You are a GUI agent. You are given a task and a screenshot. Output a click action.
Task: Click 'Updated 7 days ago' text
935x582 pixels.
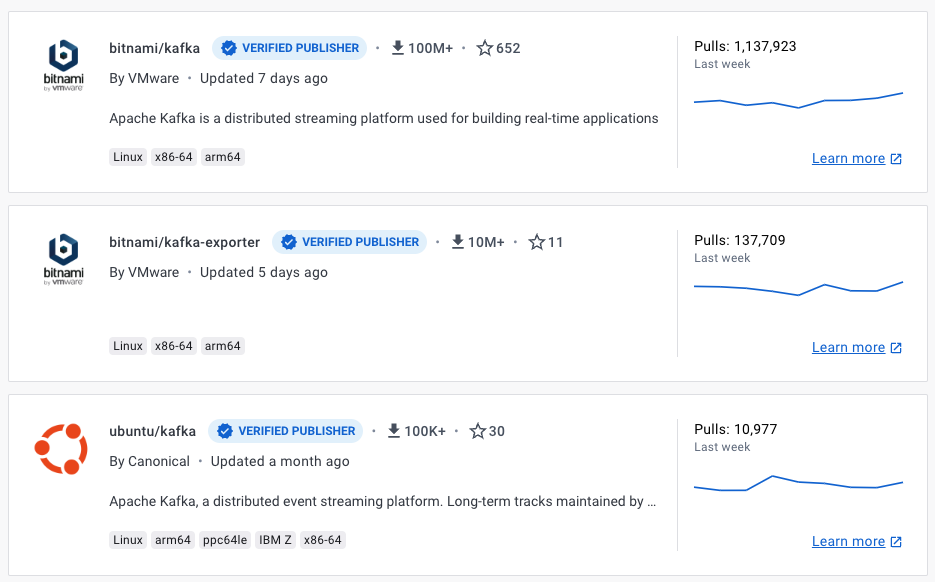point(264,79)
